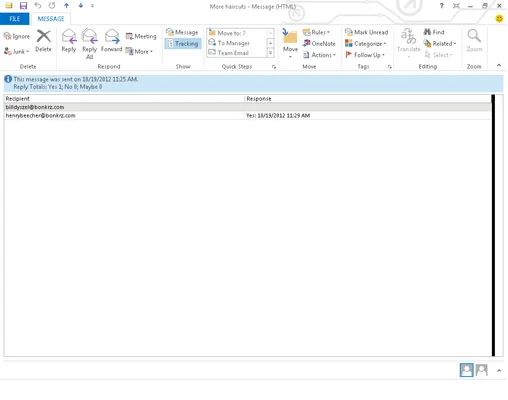508x400 pixels.
Task: Click the Delete X icon
Action: pos(44,36)
